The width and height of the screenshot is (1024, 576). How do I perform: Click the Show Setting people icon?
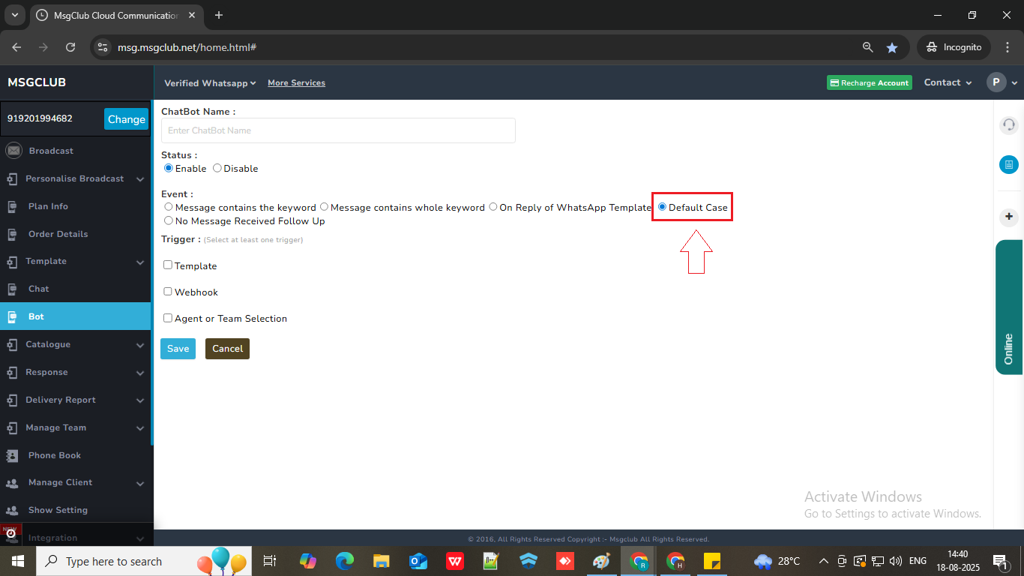coord(12,510)
